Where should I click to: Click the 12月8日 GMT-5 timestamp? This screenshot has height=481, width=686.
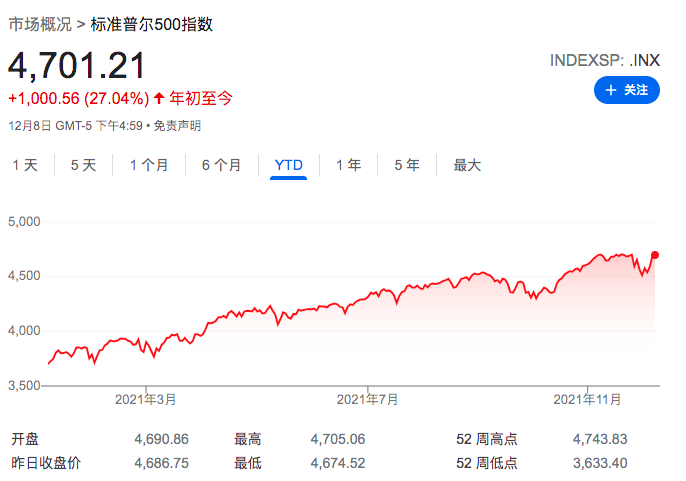[76, 126]
